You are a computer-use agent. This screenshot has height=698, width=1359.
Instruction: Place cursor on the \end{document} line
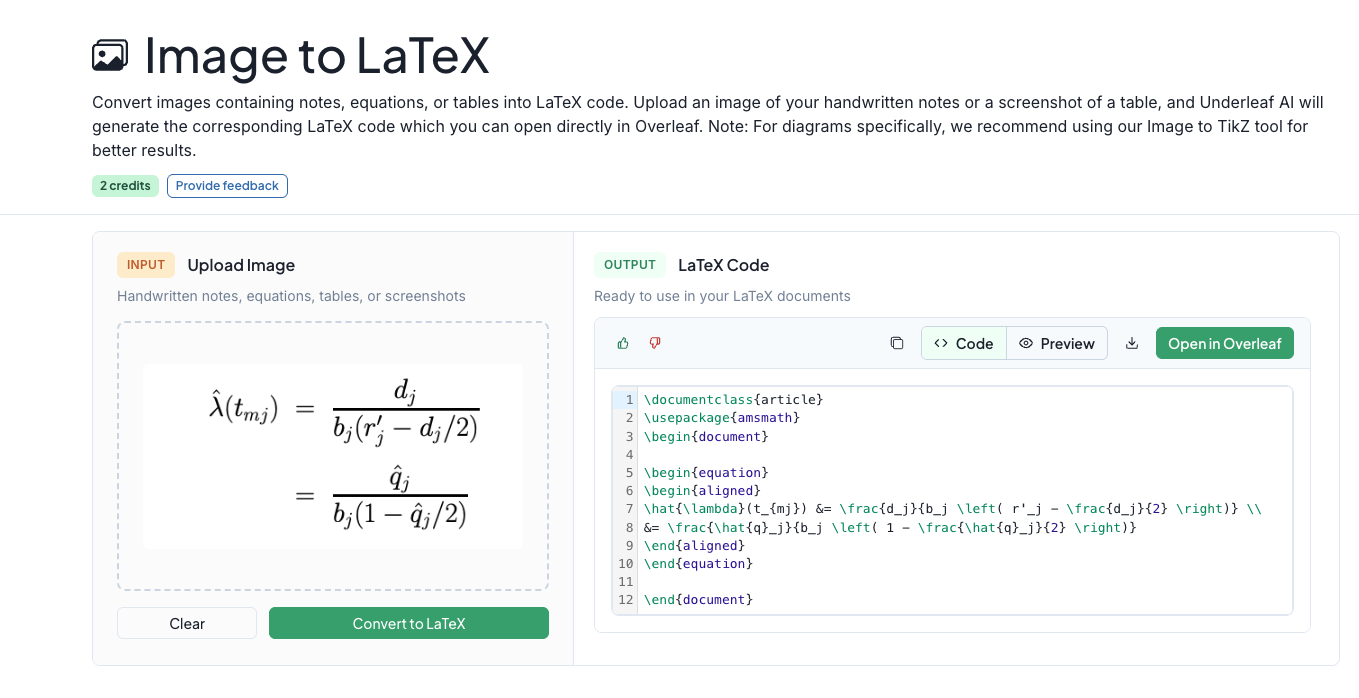click(698, 600)
